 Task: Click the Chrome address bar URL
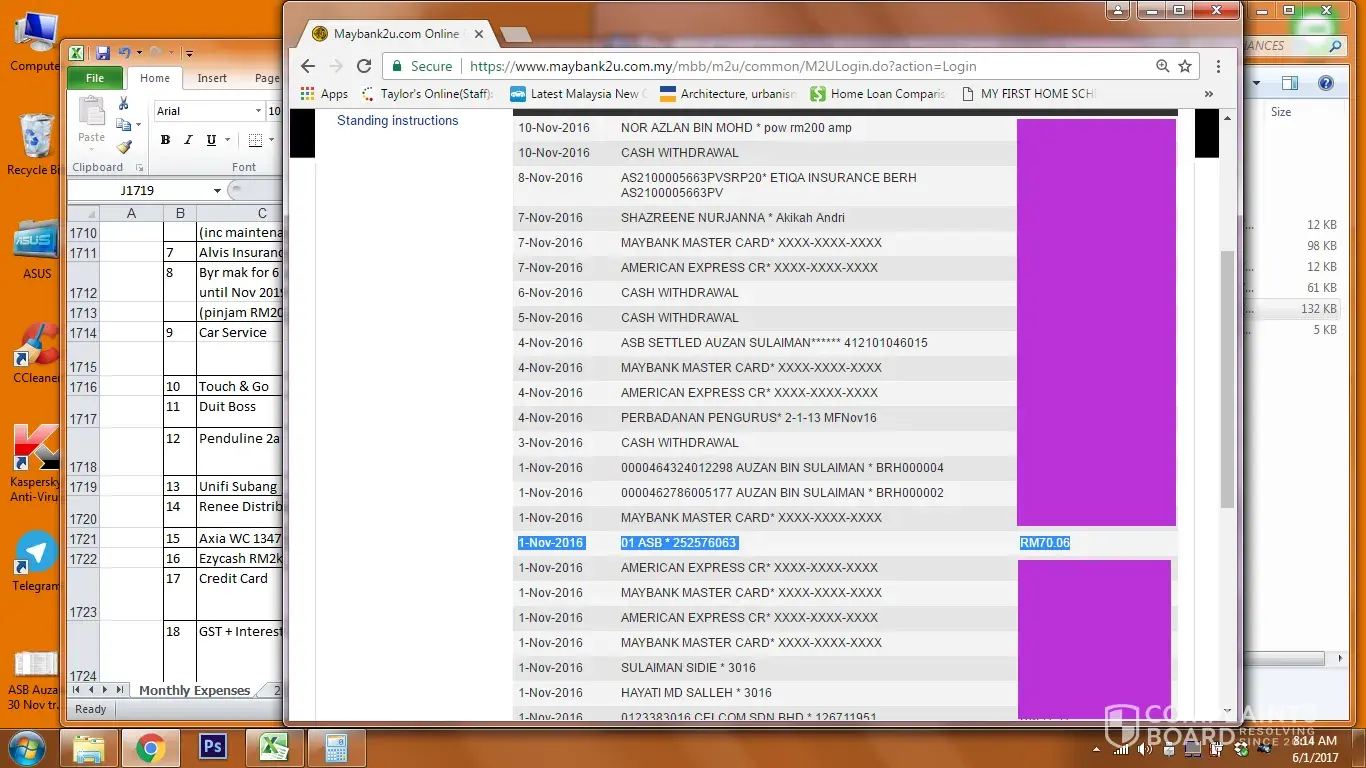coord(722,66)
